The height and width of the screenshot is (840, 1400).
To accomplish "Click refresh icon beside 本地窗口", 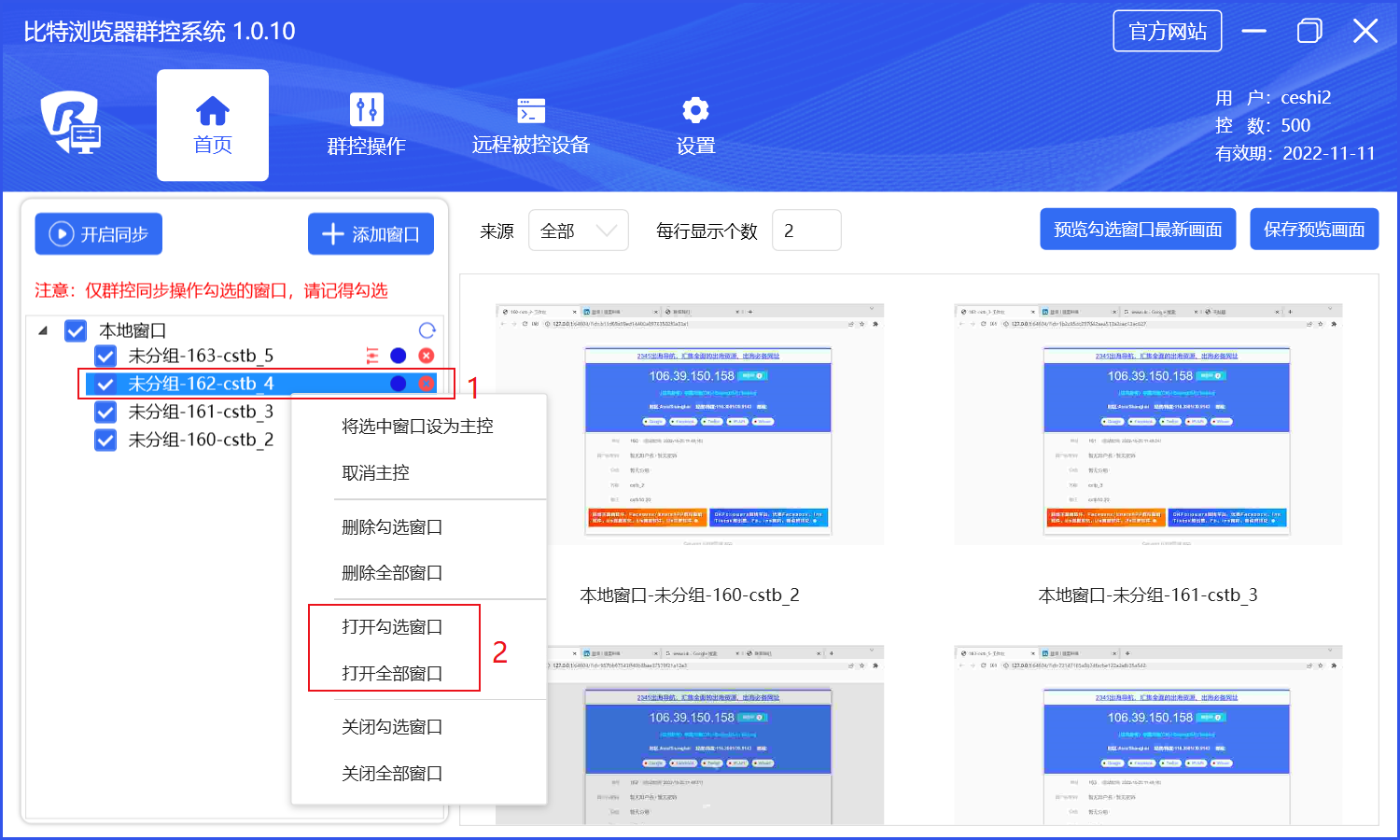I will 427,330.
